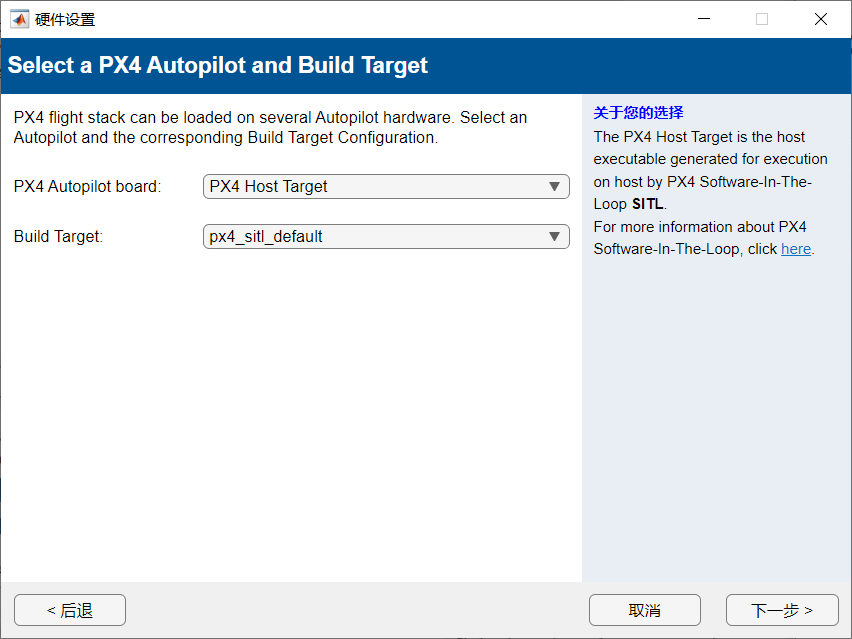
Task: Click the 'PX4 Autopilot board:' label
Action: 87,186
